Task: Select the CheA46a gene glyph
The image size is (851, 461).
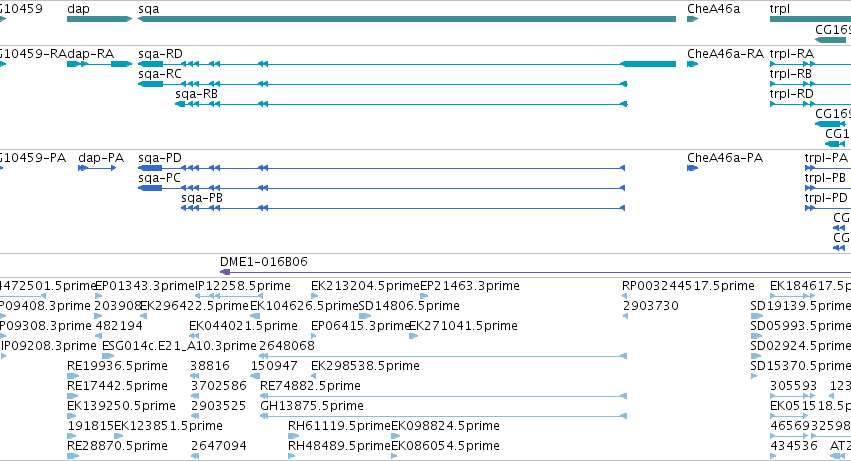Action: [693, 19]
